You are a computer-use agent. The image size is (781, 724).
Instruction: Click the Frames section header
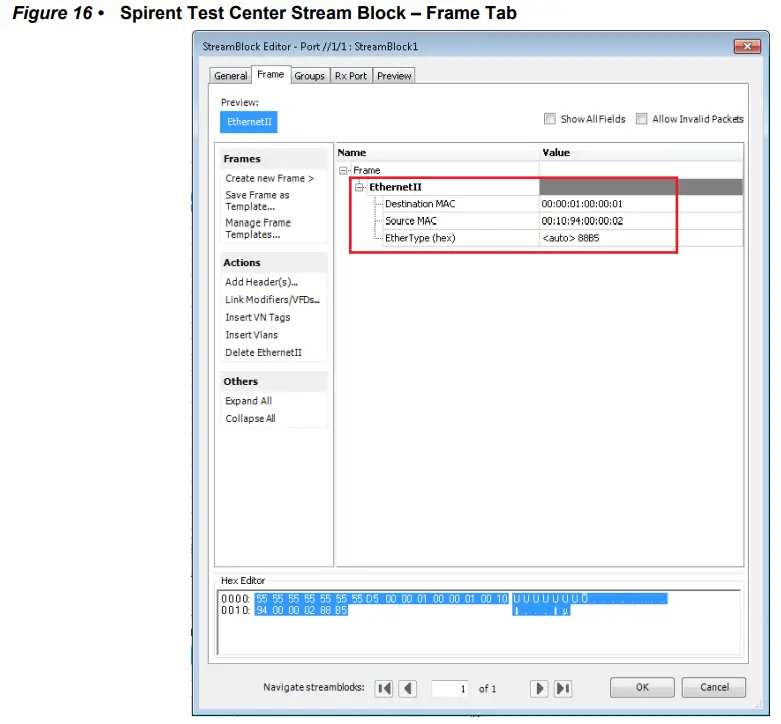[274, 159]
